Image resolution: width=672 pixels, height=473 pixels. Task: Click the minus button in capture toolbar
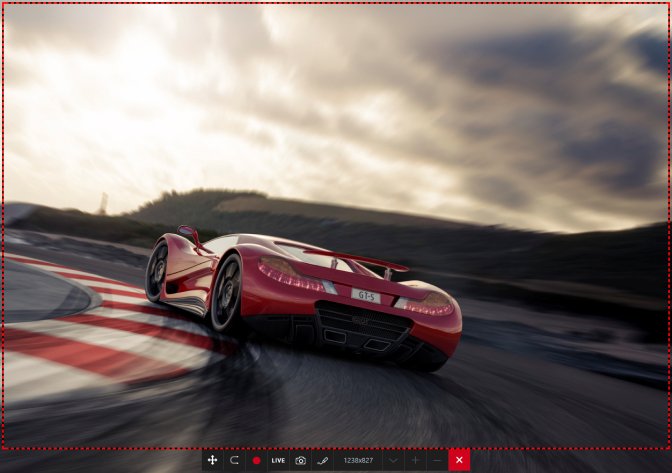coord(437,460)
